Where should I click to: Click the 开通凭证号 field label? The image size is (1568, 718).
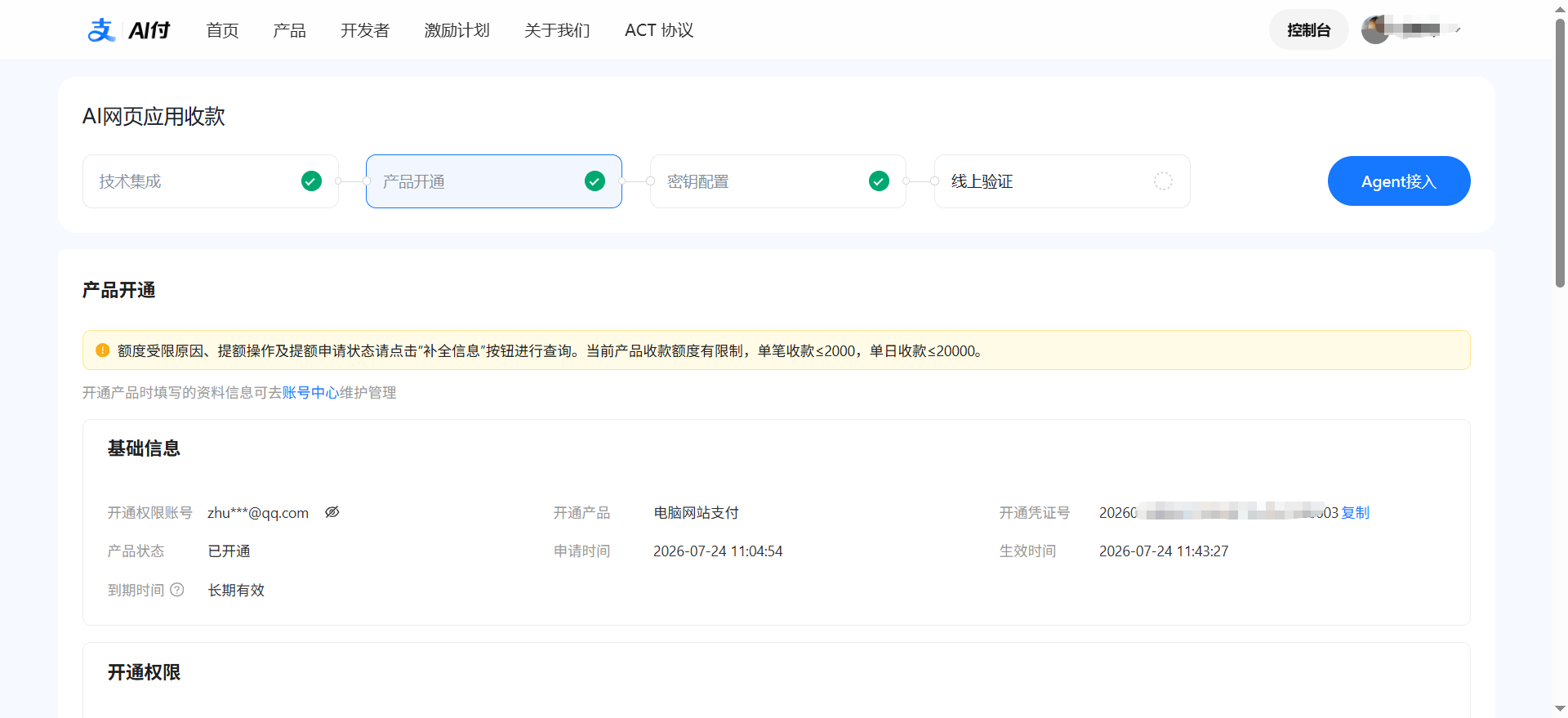coord(1035,513)
